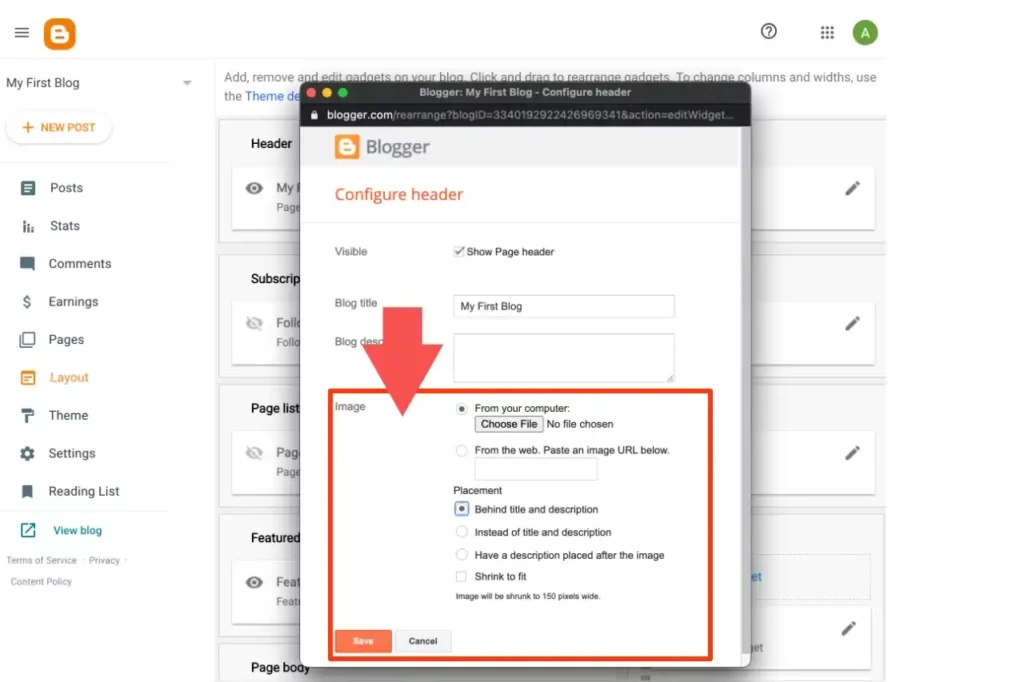Click the Comments speech bubble icon
This screenshot has width=1024, height=682.
click(x=27, y=264)
